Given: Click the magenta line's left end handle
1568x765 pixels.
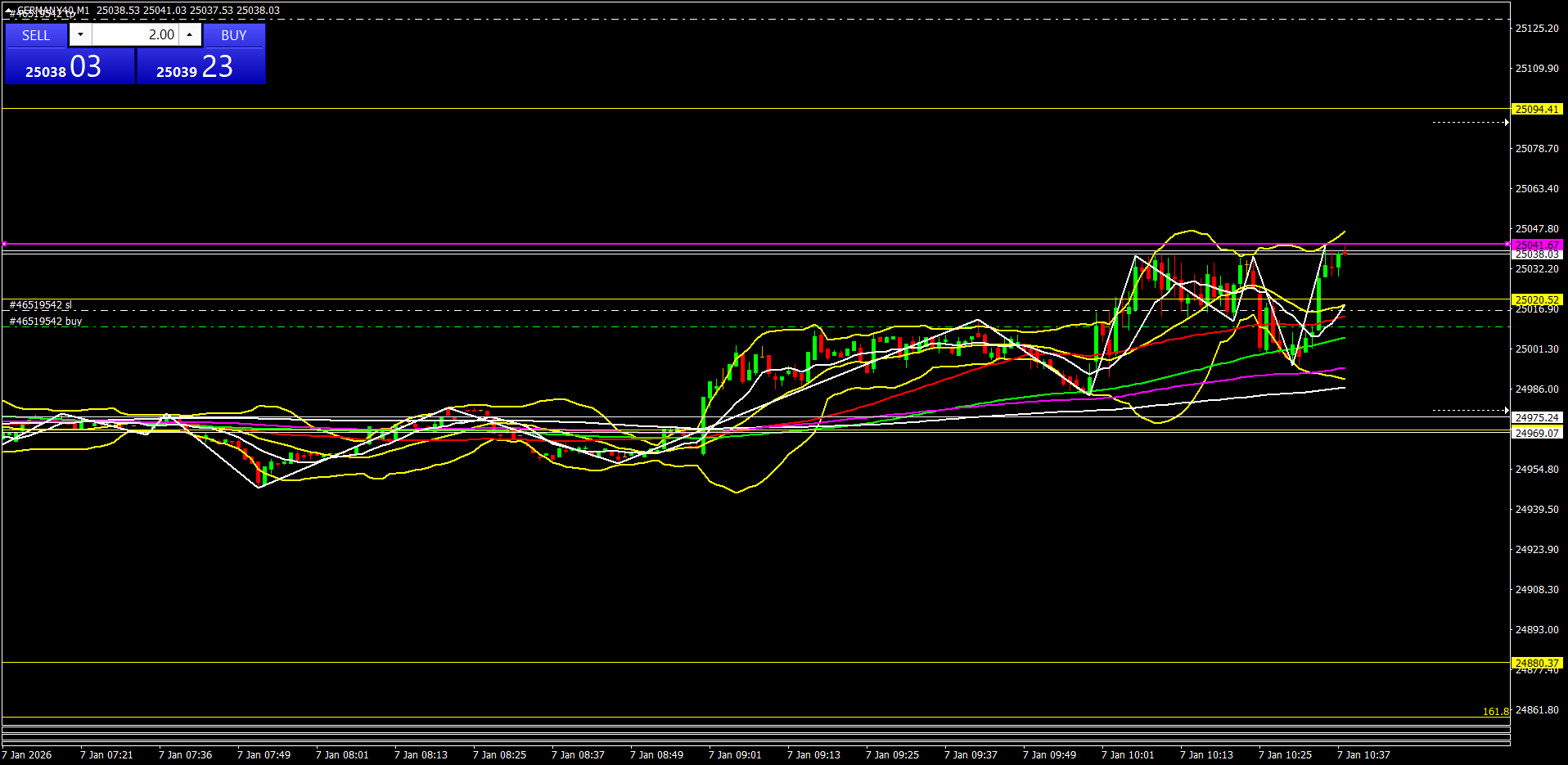Looking at the screenshot, I should click(x=4, y=244).
